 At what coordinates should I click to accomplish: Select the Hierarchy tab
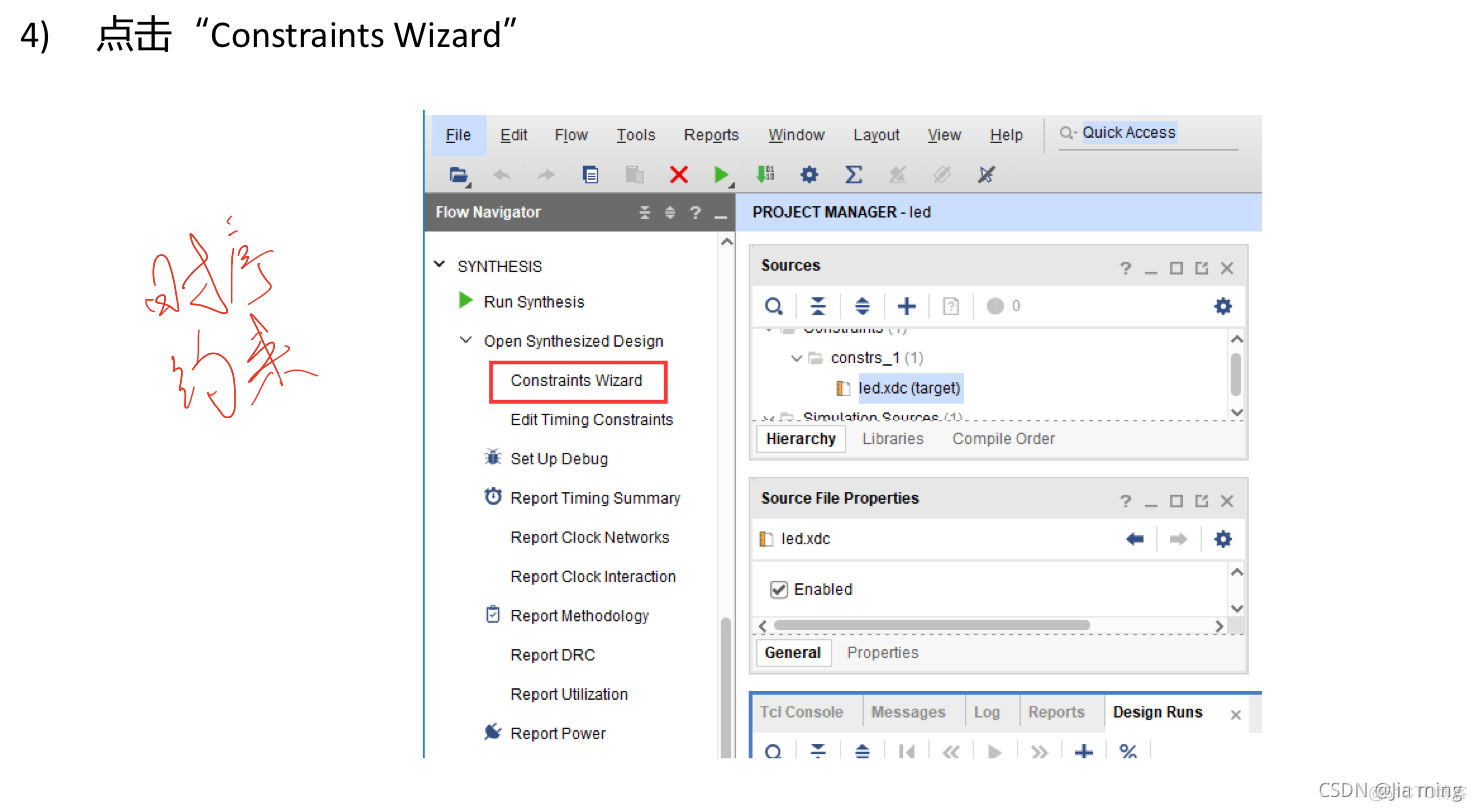pyautogui.click(x=801, y=439)
